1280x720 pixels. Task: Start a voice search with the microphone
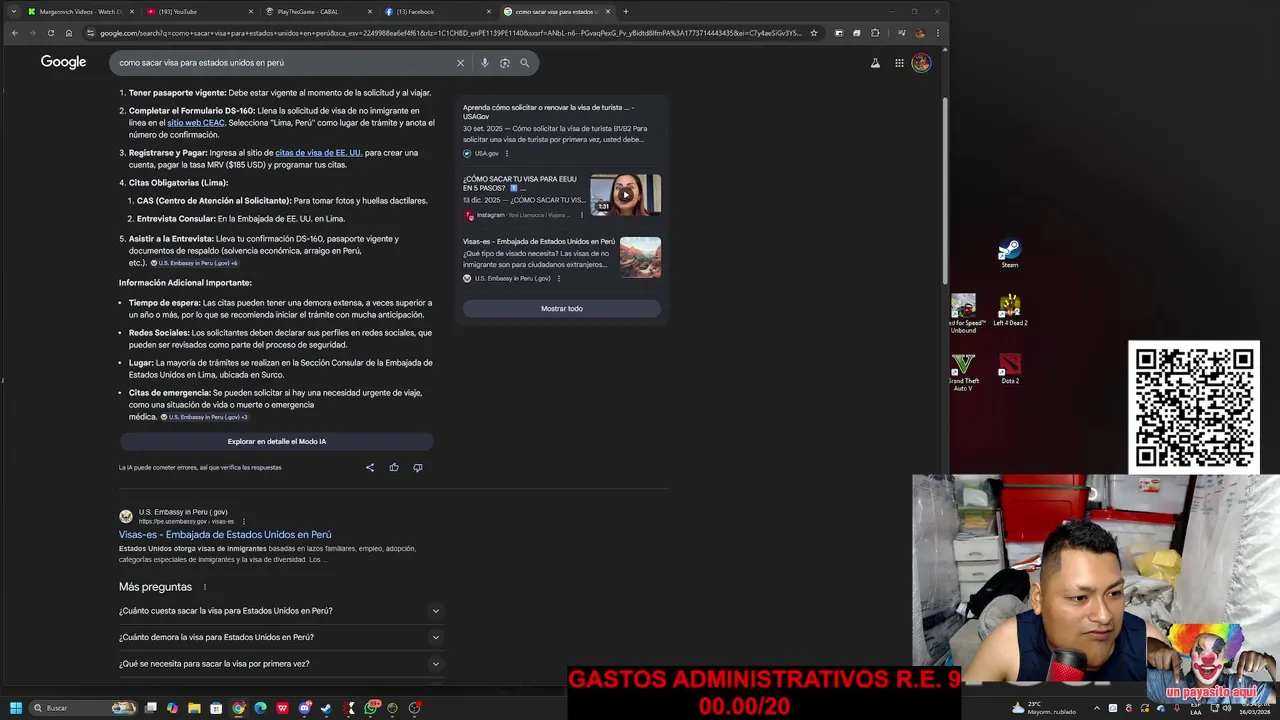[x=485, y=63]
